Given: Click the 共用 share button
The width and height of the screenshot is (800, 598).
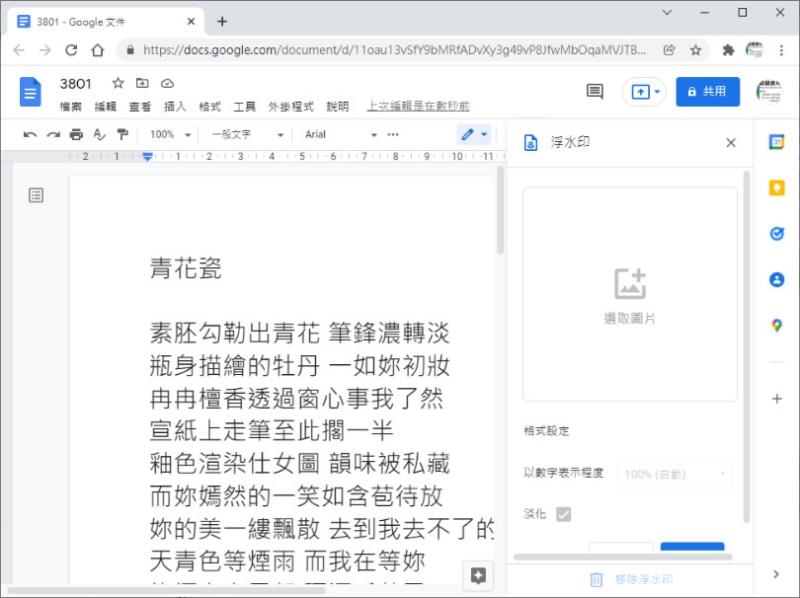Looking at the screenshot, I should (x=708, y=92).
